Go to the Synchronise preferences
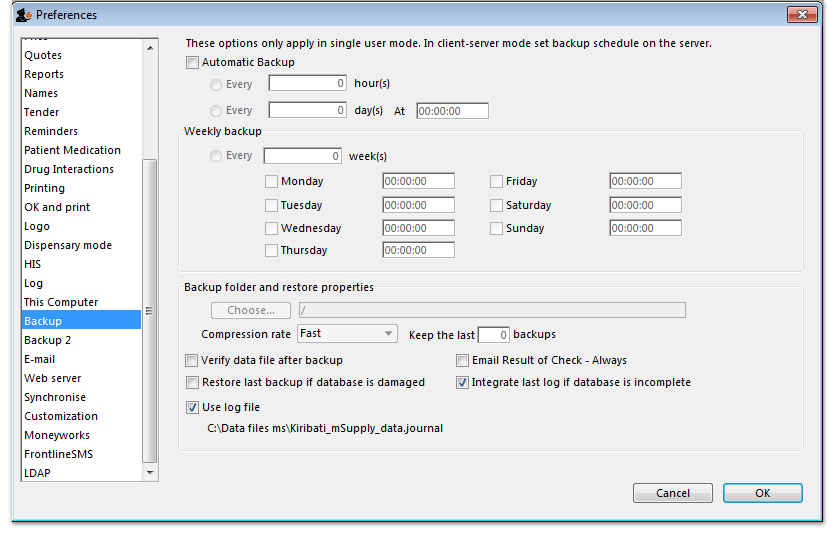The image size is (836, 534). pos(55,397)
